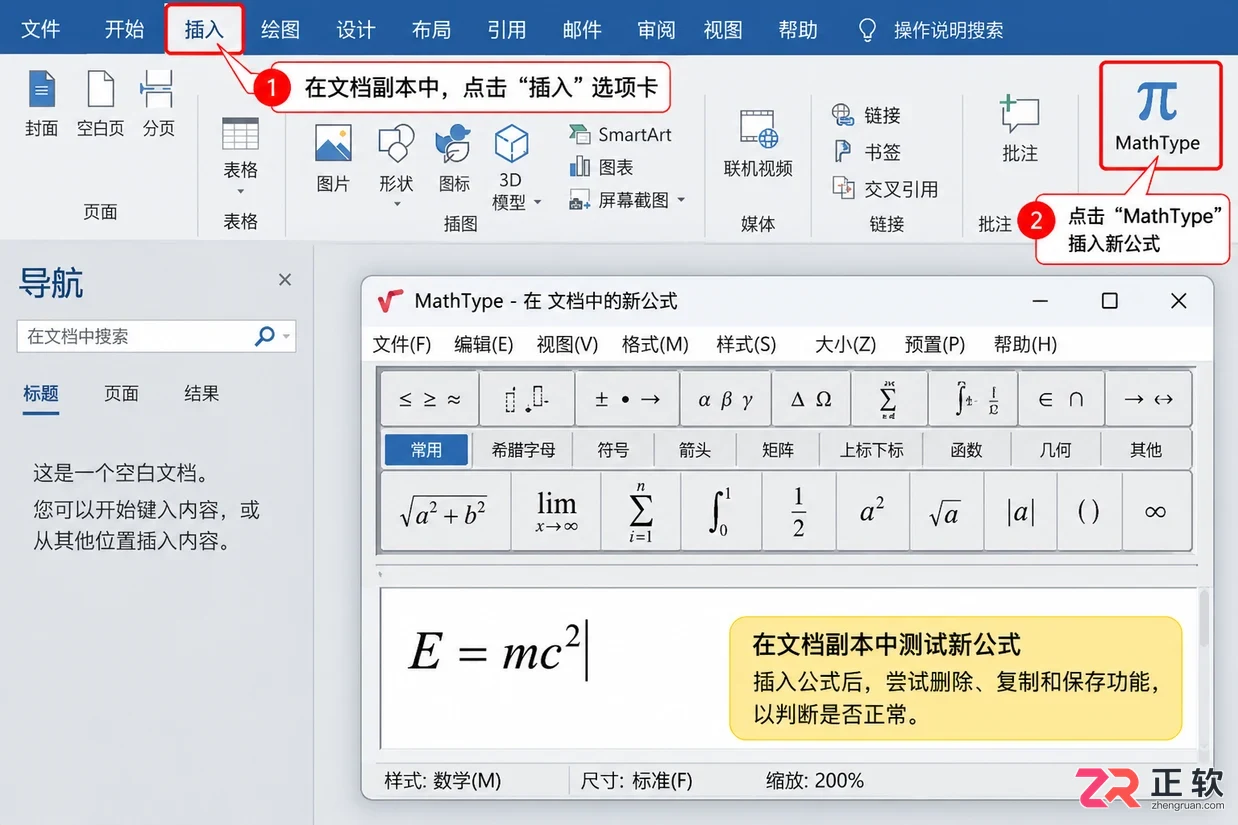Select the 希腊字母 template tab
Viewport: 1238px width, 825px height.
coord(523,450)
